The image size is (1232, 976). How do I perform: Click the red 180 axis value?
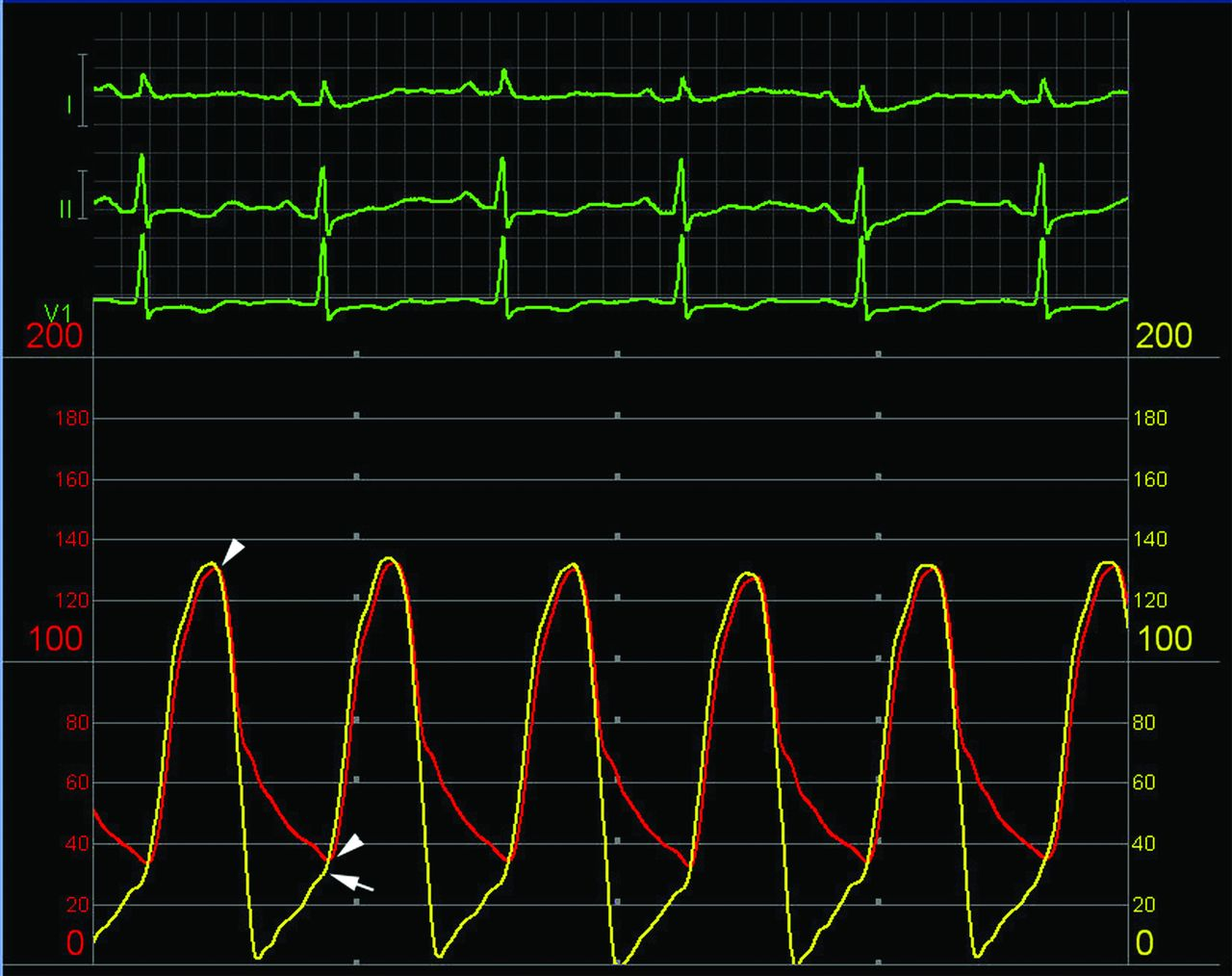(77, 419)
